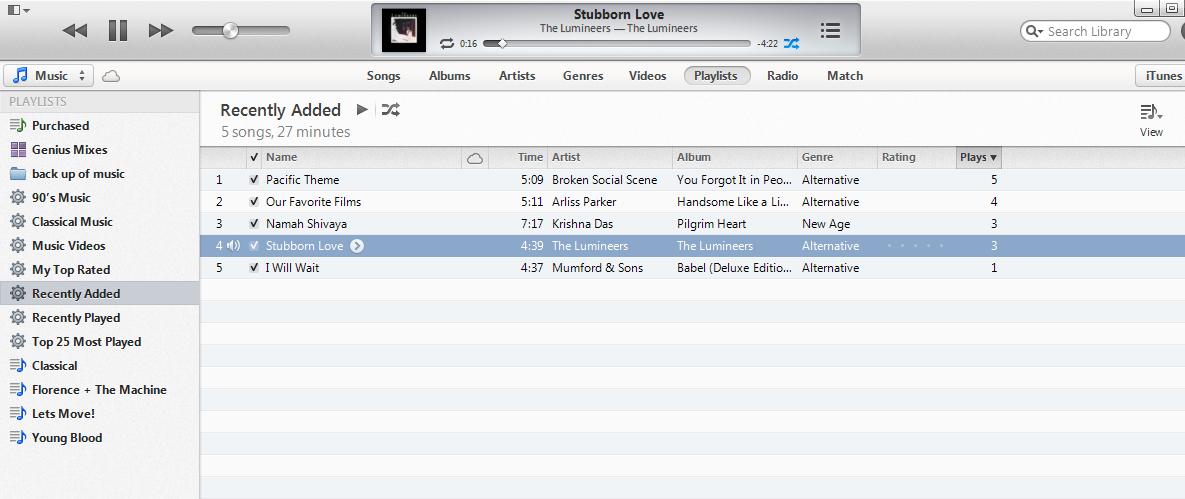
Task: Shuffle the Recently Added playlist
Action: [x=391, y=110]
